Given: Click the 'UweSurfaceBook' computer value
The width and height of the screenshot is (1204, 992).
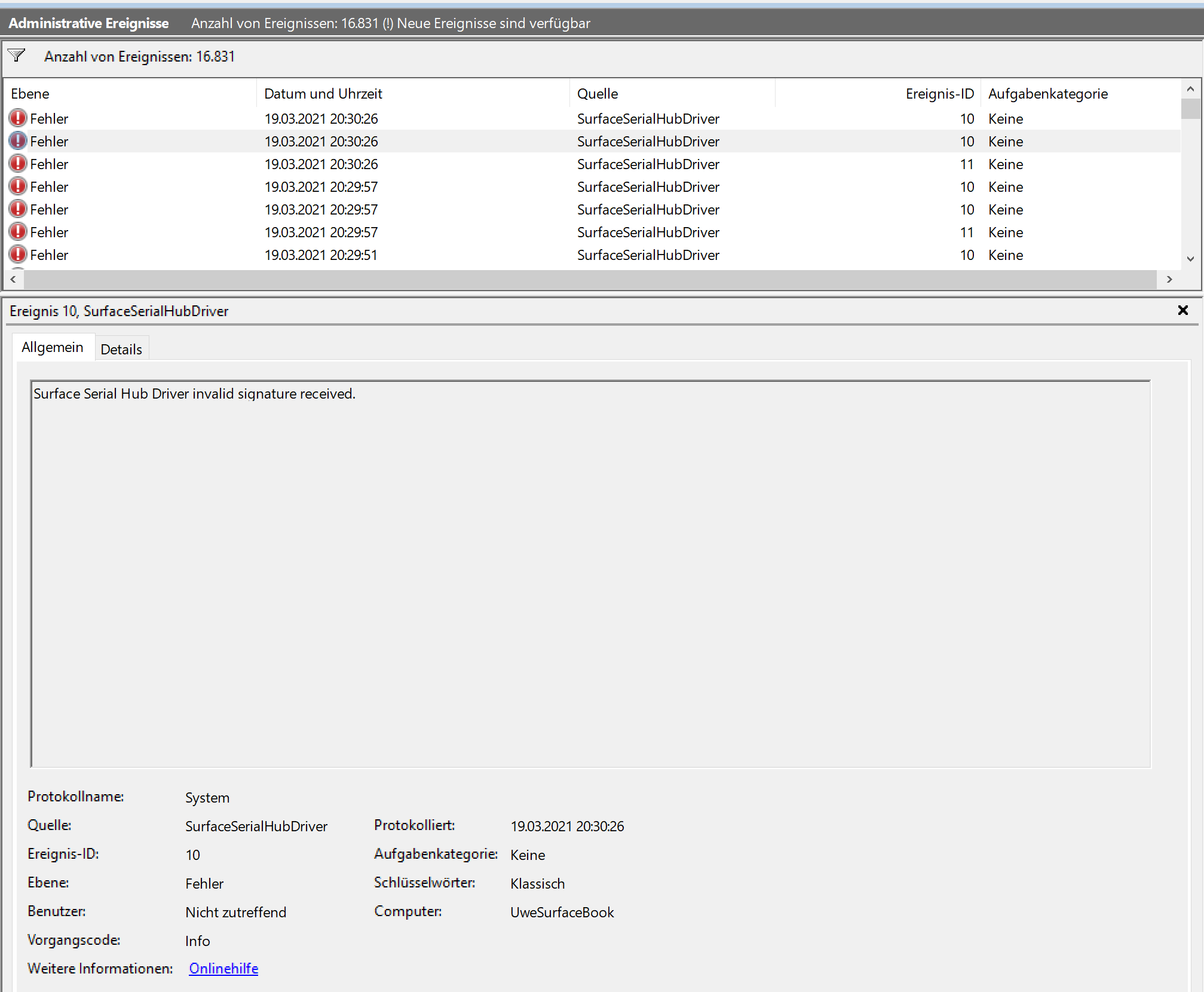Looking at the screenshot, I should tap(562, 912).
